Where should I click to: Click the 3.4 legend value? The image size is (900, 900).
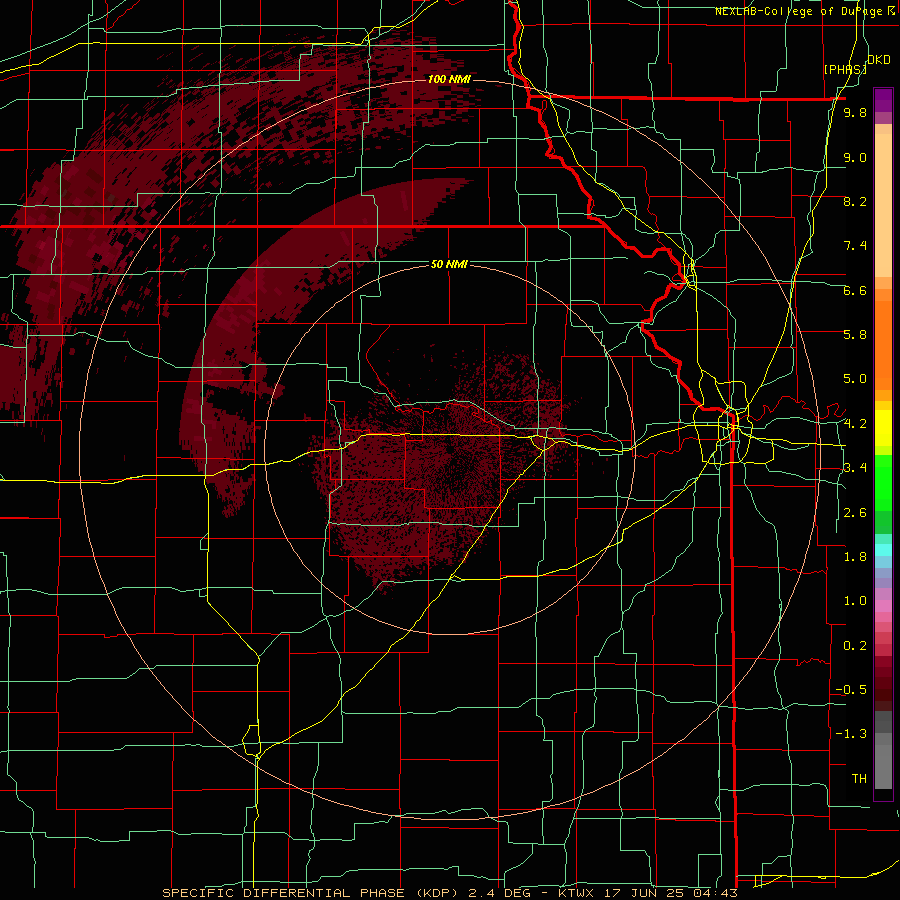pos(855,468)
